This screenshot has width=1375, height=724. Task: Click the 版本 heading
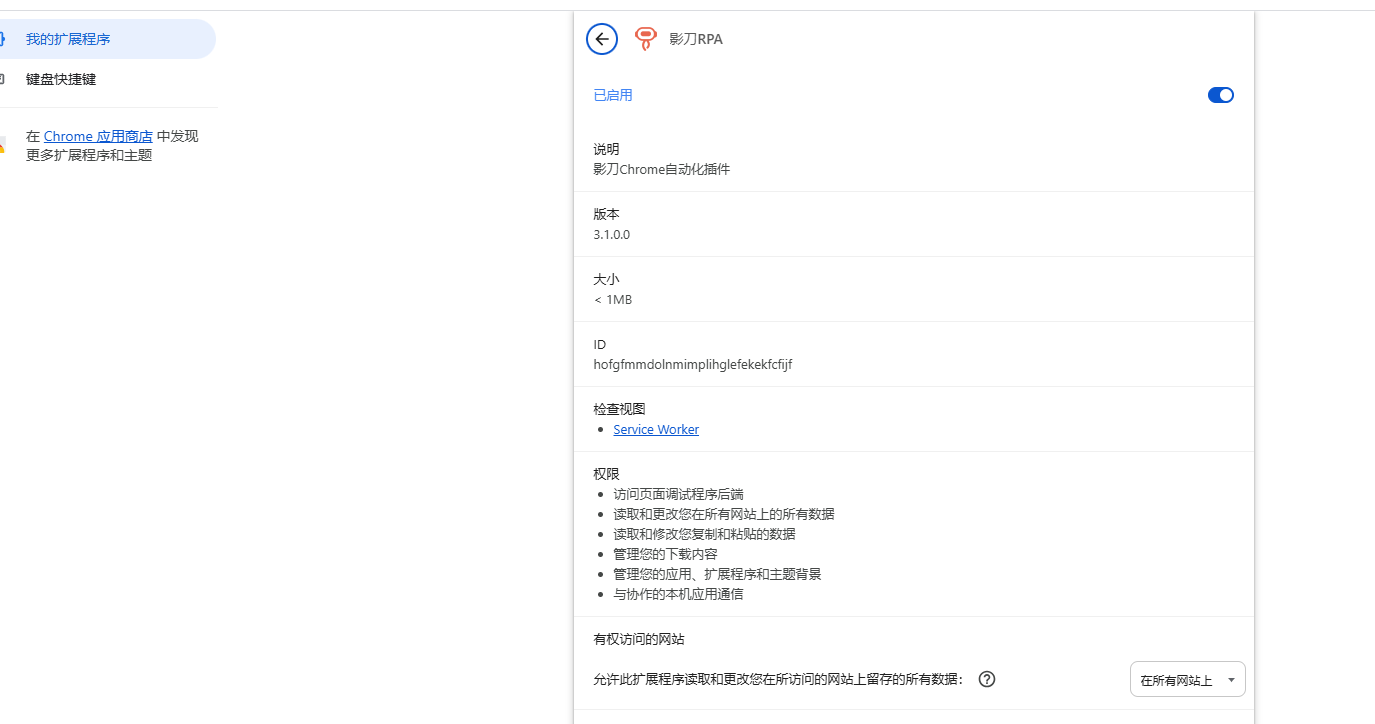(606, 215)
